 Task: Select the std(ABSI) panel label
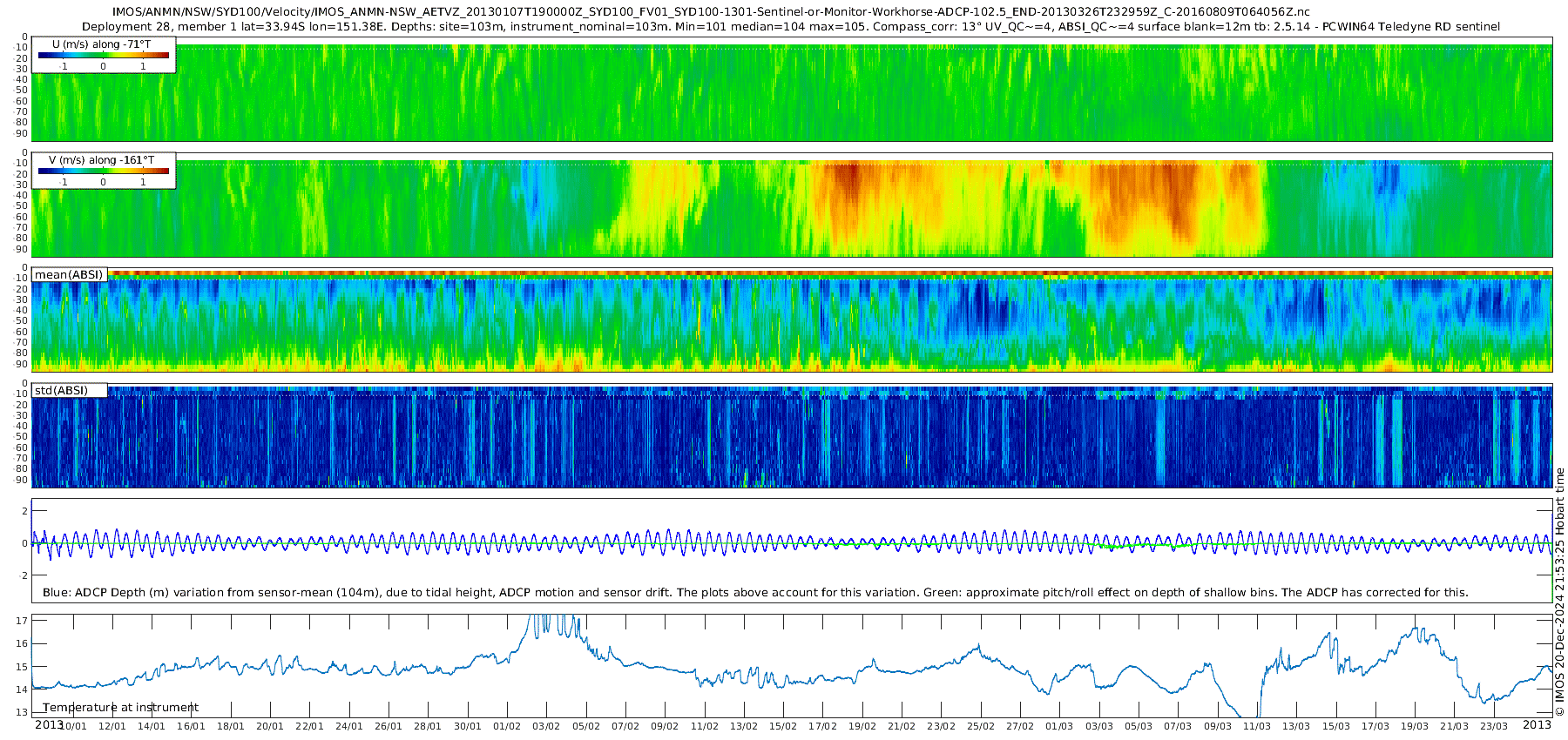click(61, 390)
